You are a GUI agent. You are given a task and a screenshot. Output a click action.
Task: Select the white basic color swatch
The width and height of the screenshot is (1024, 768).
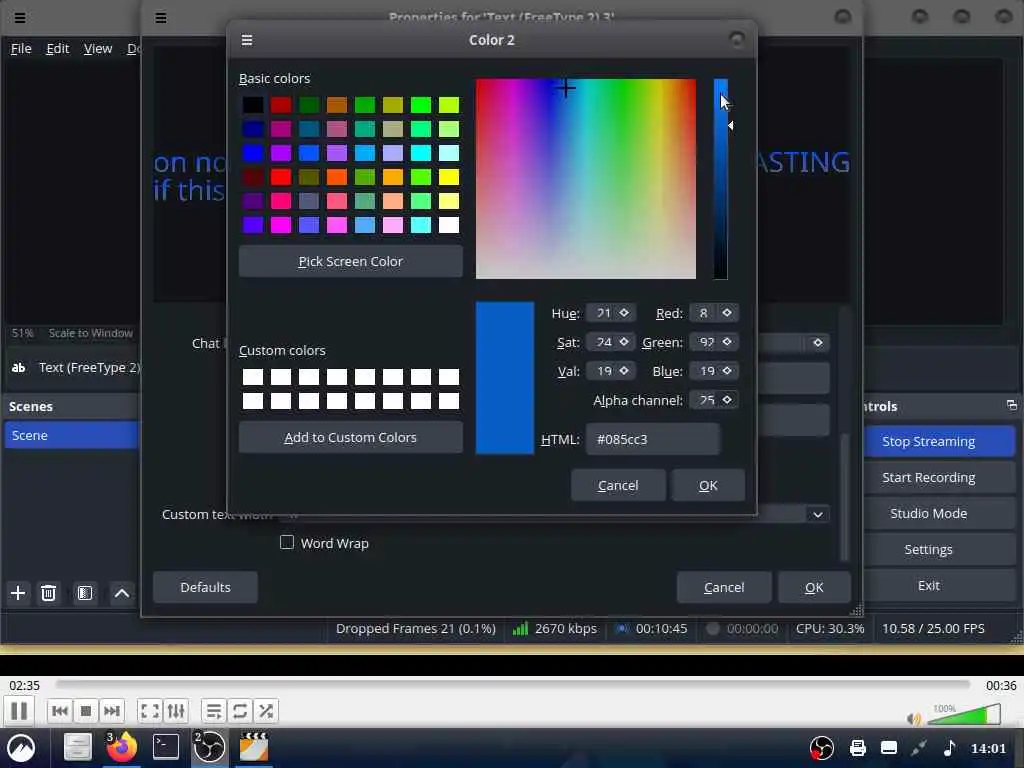449,225
